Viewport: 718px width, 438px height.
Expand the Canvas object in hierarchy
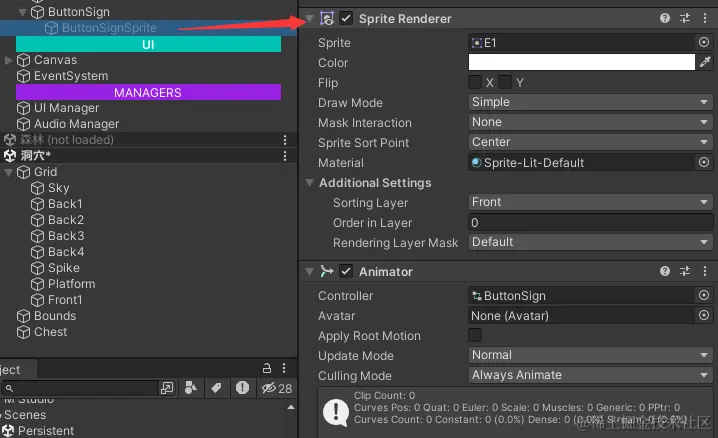(x=8, y=60)
